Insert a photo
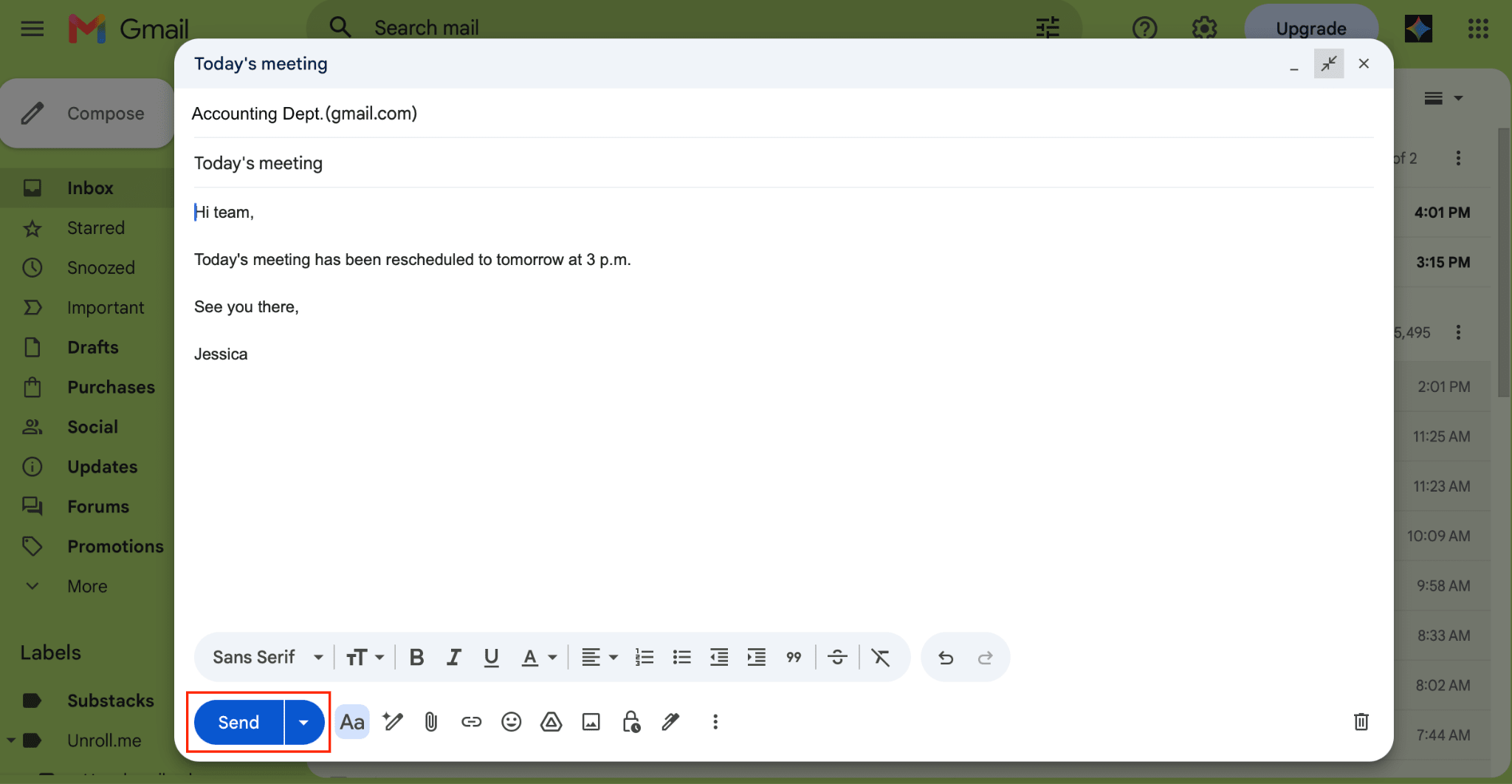 click(591, 722)
